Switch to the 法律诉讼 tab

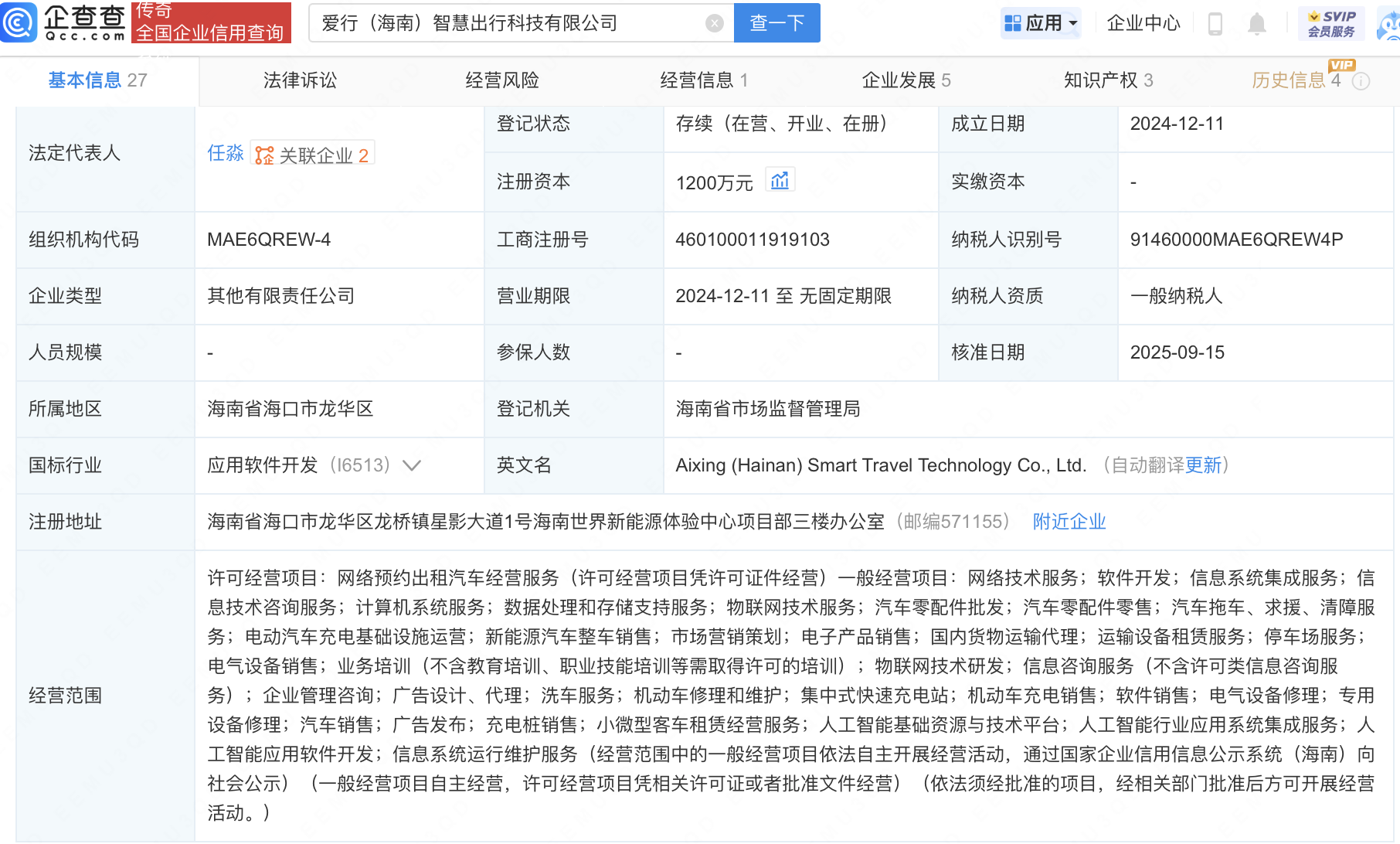(x=300, y=80)
